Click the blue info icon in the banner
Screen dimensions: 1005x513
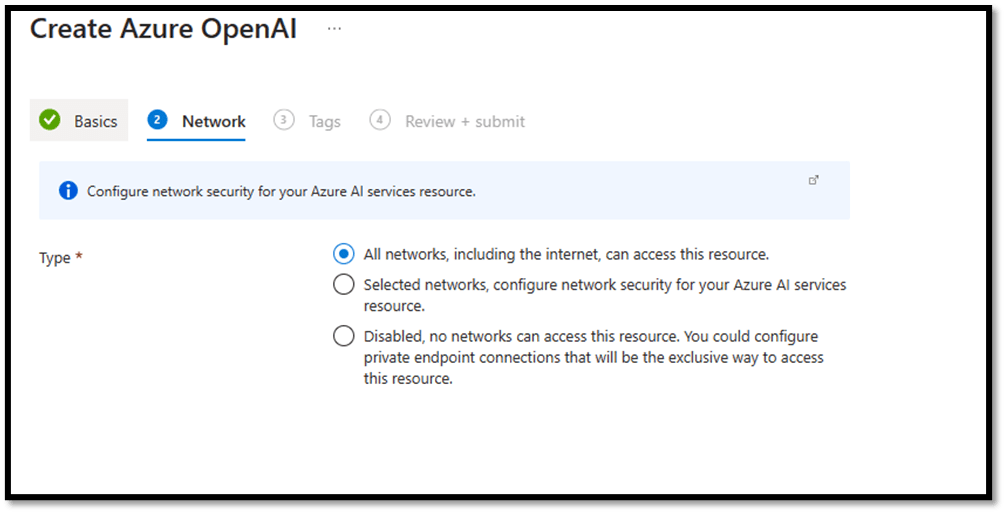(x=68, y=191)
